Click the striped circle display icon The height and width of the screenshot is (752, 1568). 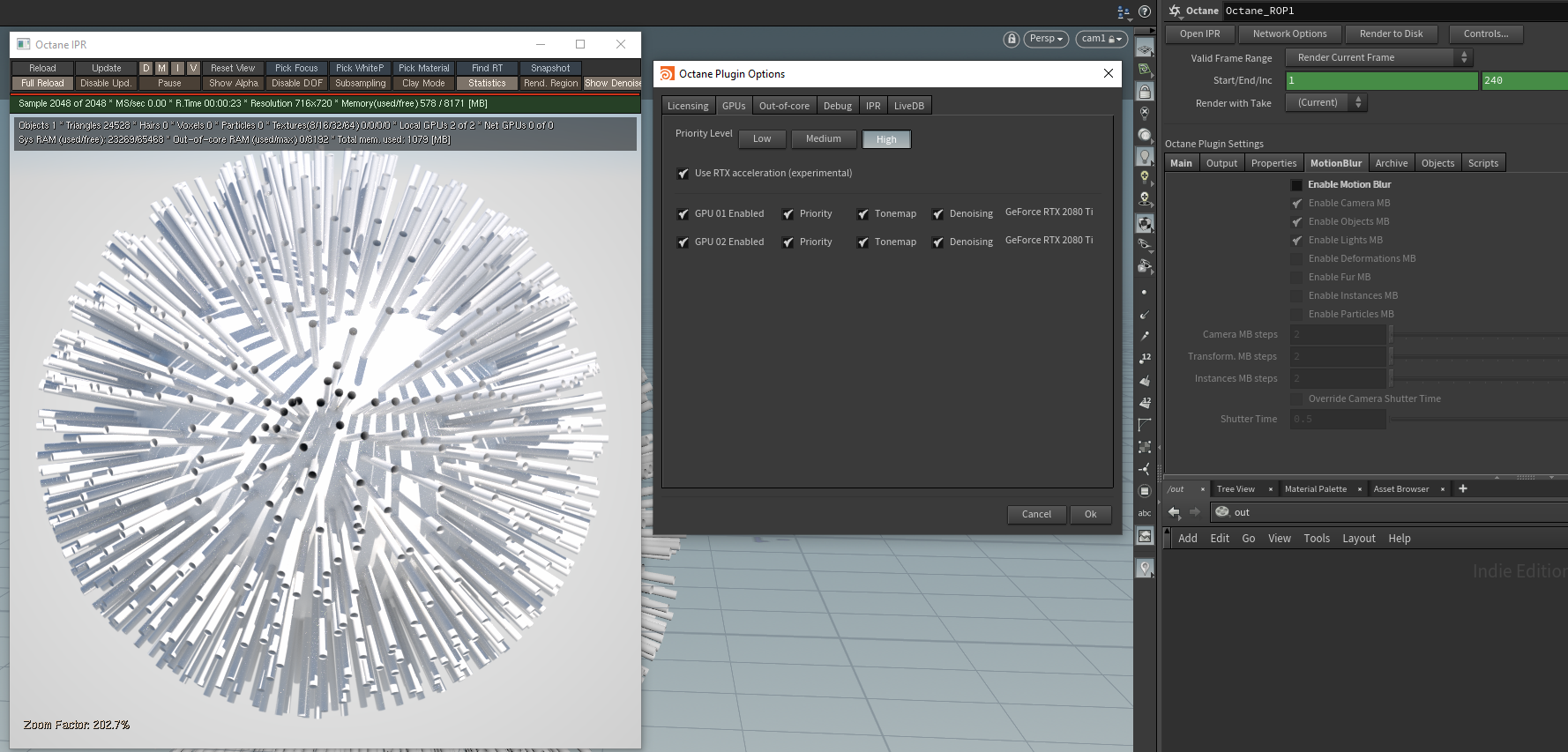click(x=1145, y=491)
